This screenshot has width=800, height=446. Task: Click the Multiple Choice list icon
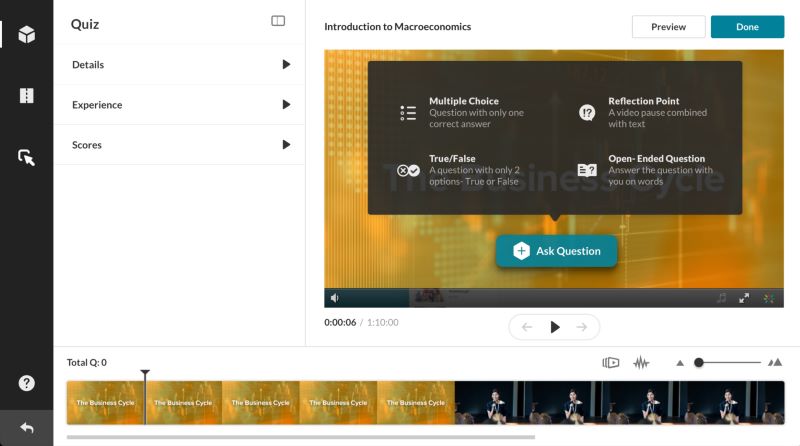(x=408, y=113)
